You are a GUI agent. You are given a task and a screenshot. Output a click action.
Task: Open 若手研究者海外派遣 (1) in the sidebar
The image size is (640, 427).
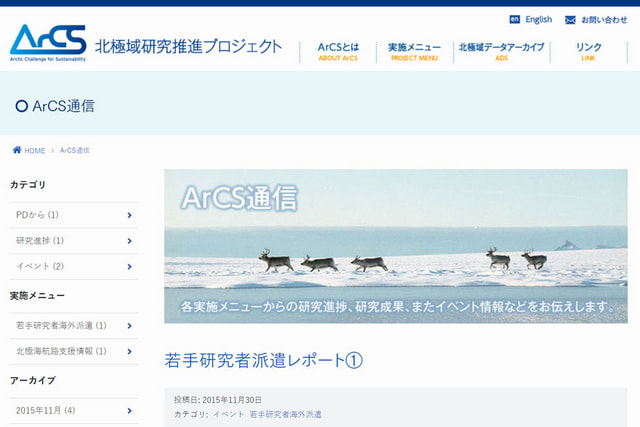[61, 325]
